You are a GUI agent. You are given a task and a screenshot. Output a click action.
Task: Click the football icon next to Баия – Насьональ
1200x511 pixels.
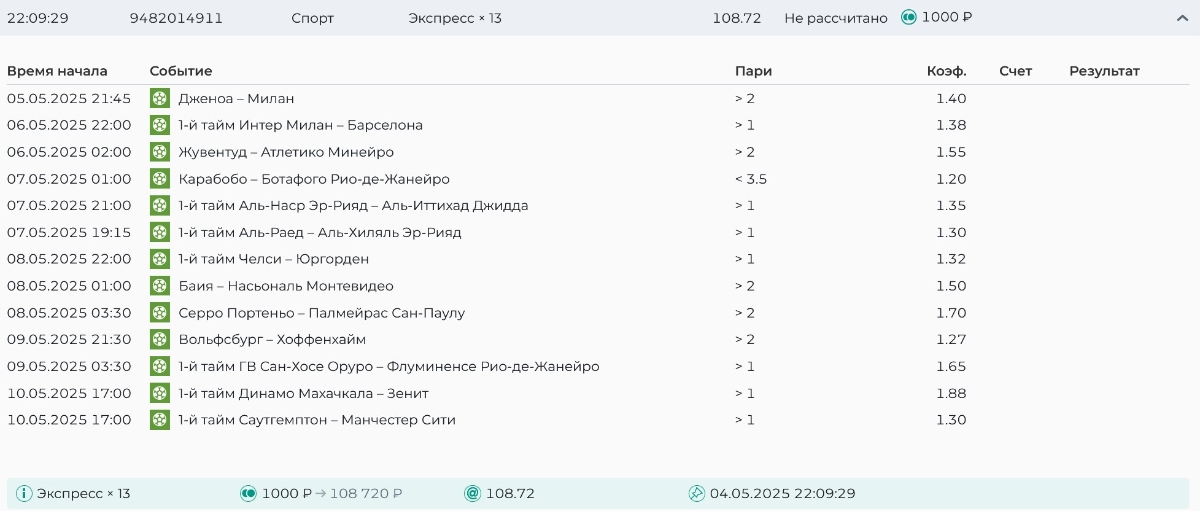coord(160,286)
